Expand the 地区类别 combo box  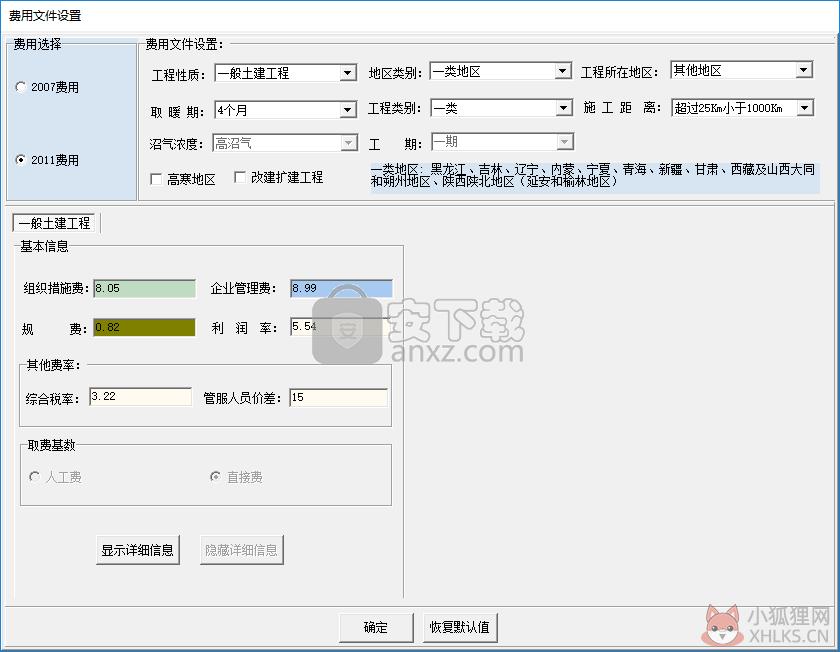pyautogui.click(x=562, y=71)
